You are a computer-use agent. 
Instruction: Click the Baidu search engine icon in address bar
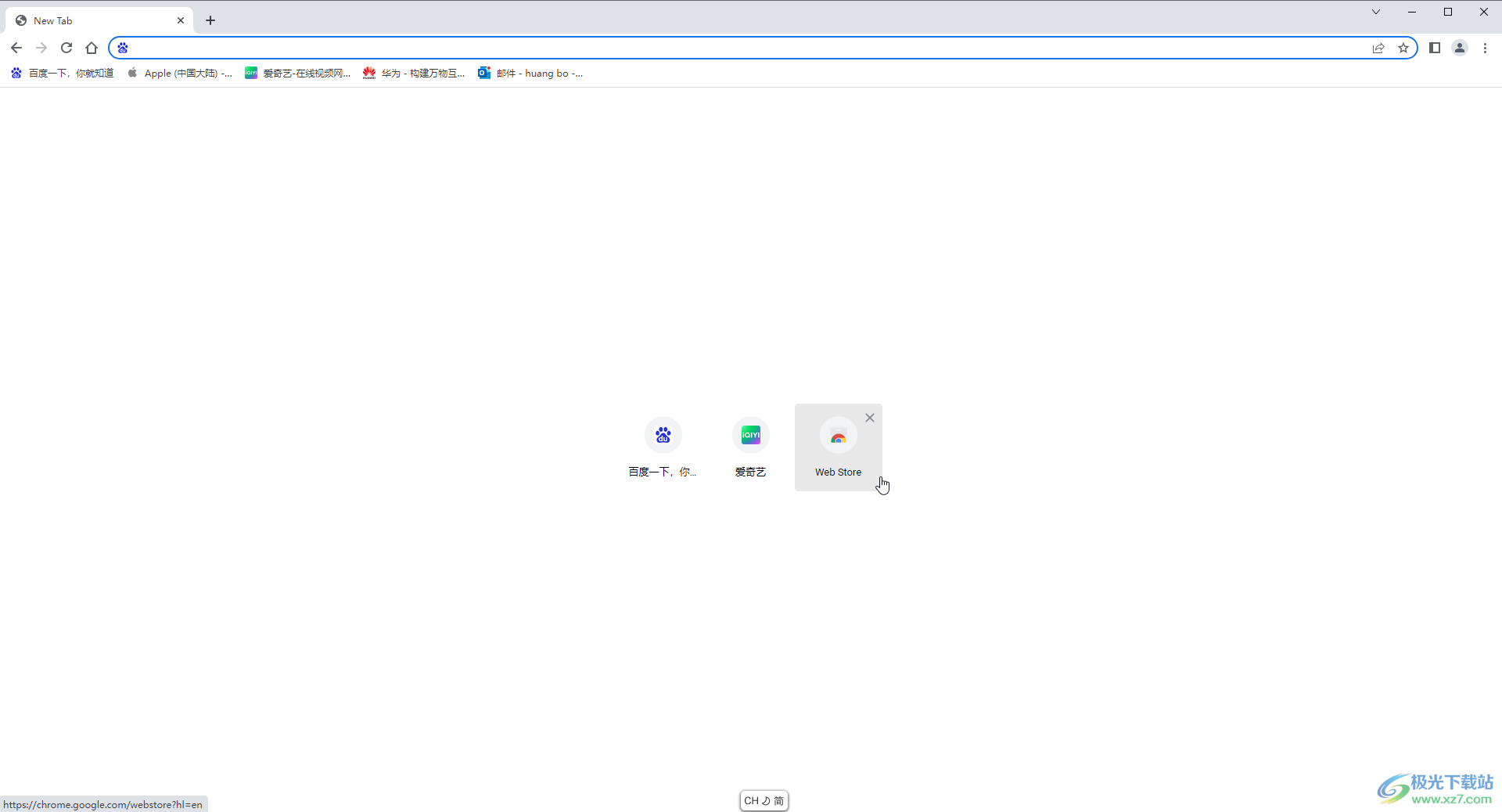[123, 48]
